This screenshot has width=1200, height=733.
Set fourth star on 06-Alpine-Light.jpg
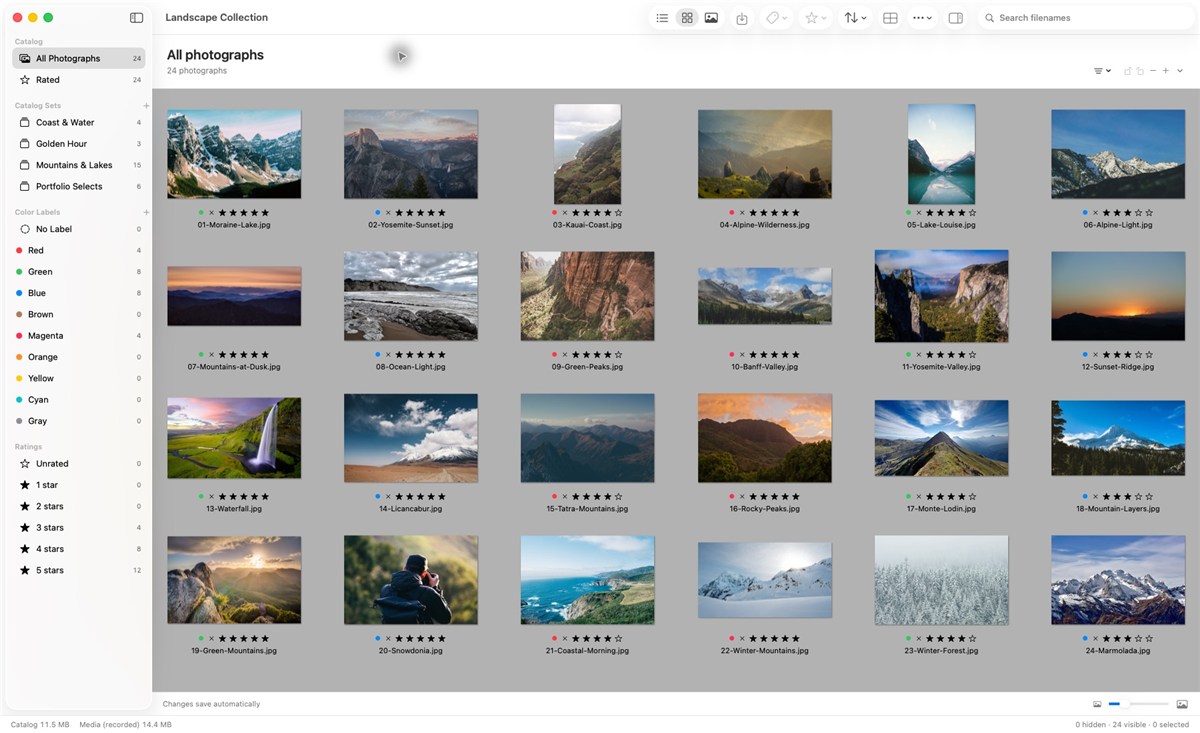(1138, 213)
